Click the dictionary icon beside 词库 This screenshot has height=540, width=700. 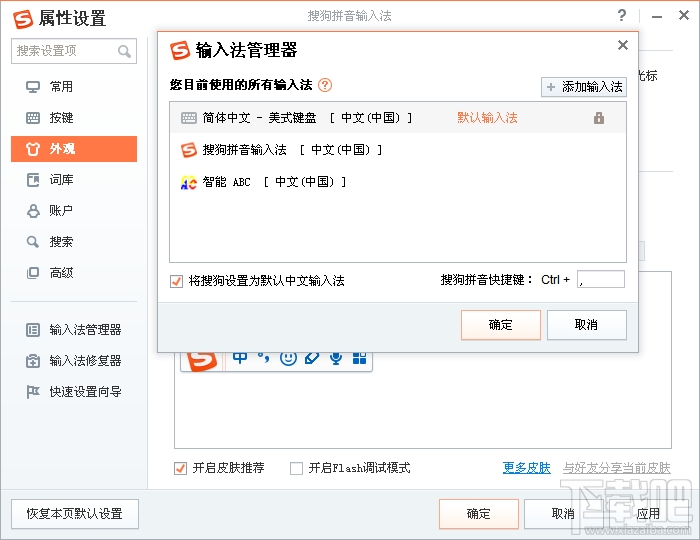coord(33,180)
